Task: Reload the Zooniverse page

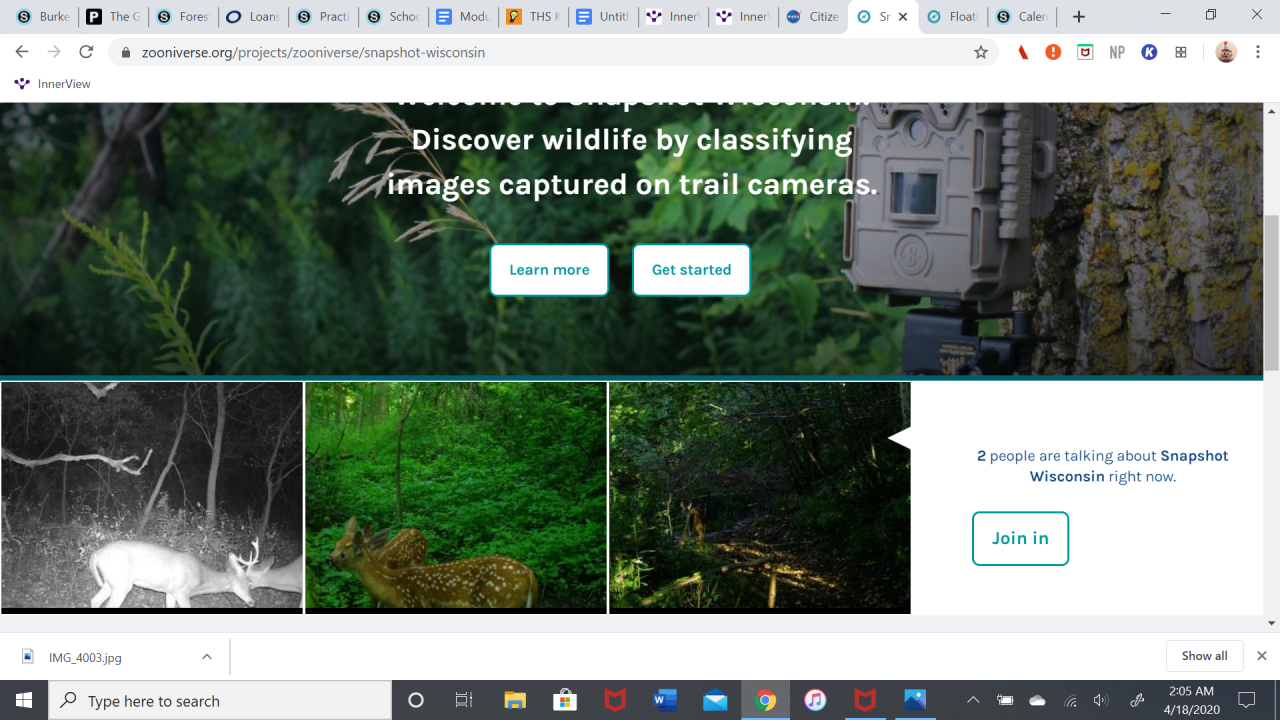Action: coord(86,52)
